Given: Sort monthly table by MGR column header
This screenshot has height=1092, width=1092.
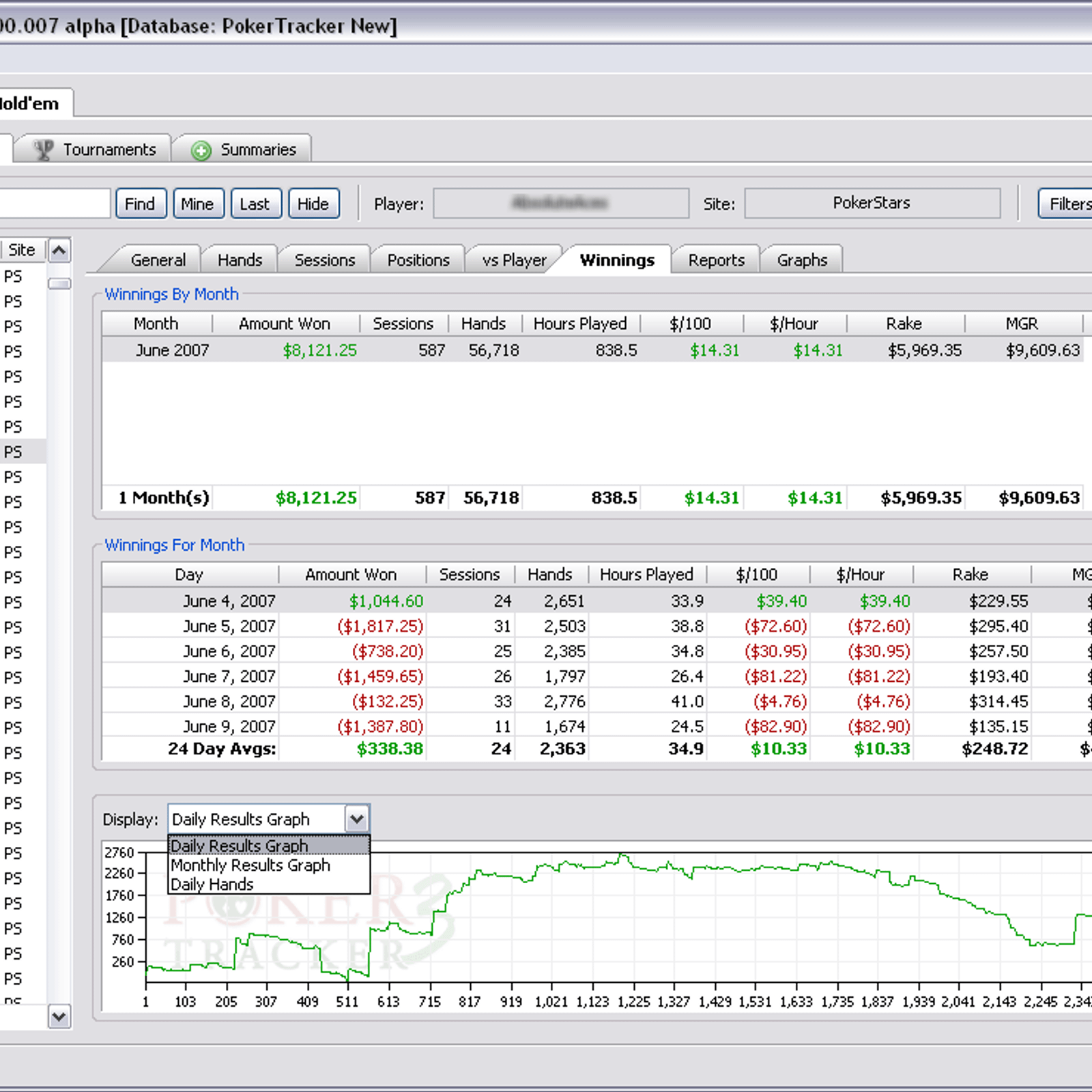Looking at the screenshot, I should pyautogui.click(x=1022, y=324).
